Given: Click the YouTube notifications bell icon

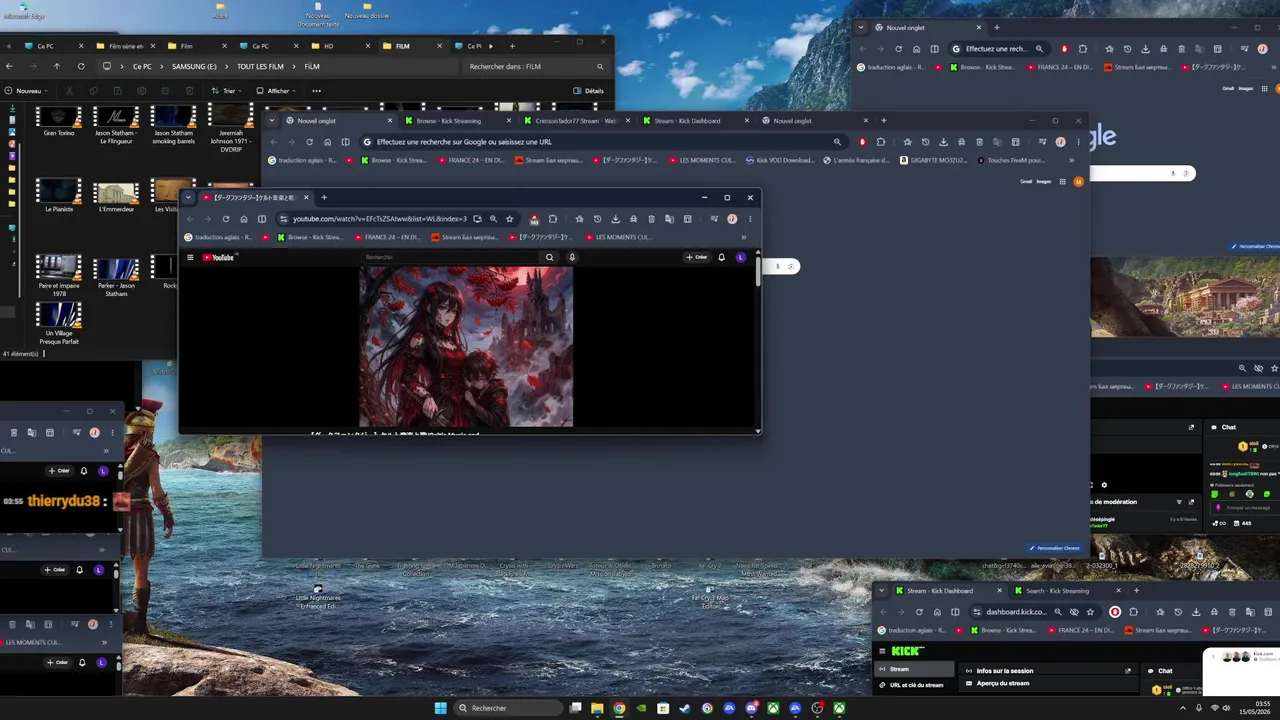Looking at the screenshot, I should 721,257.
